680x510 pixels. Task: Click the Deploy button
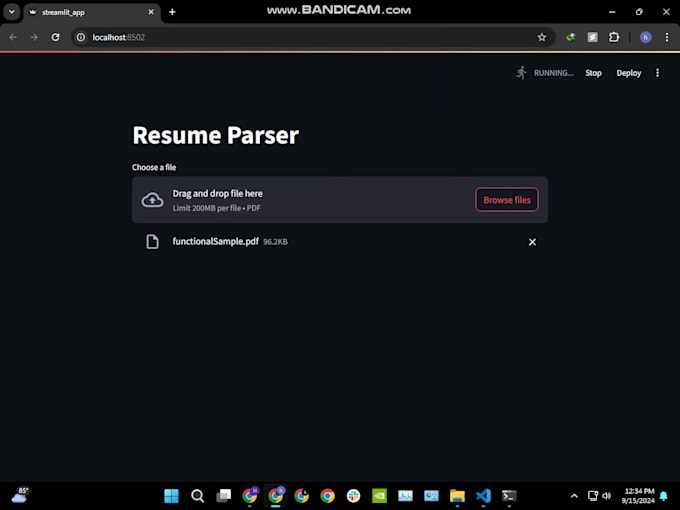point(629,73)
